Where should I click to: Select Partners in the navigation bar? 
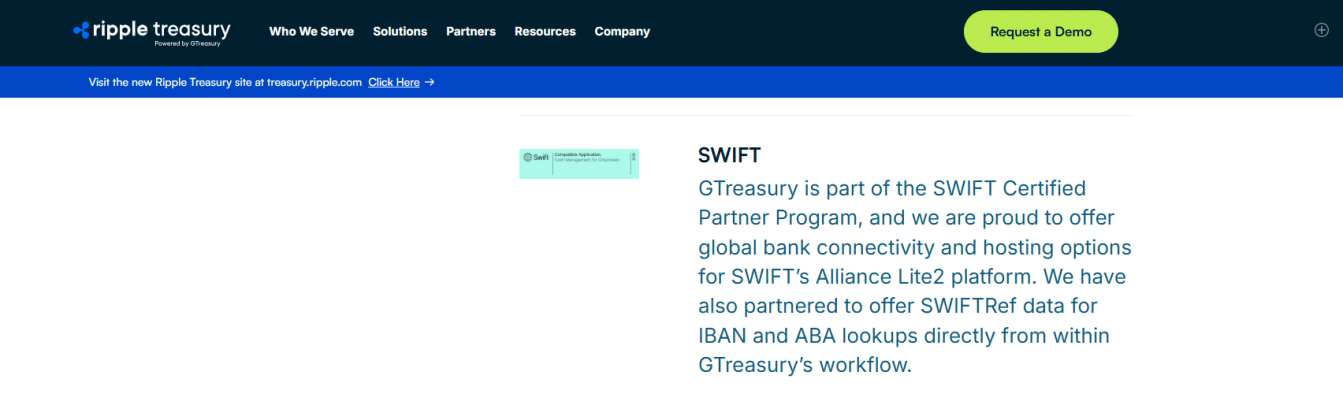(x=471, y=31)
